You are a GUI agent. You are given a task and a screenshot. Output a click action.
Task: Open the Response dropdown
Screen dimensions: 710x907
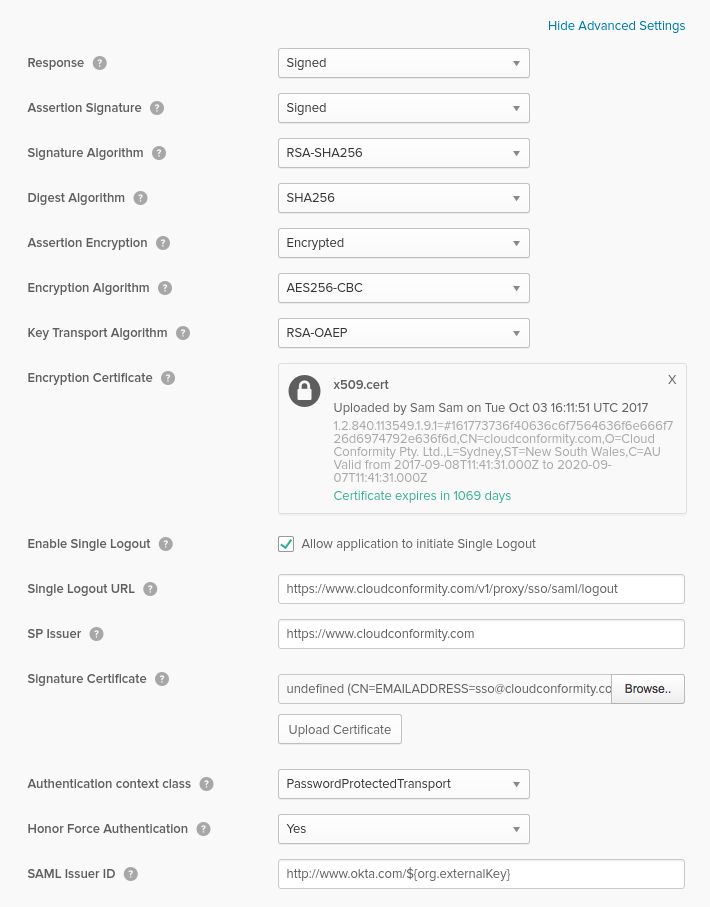coord(403,63)
